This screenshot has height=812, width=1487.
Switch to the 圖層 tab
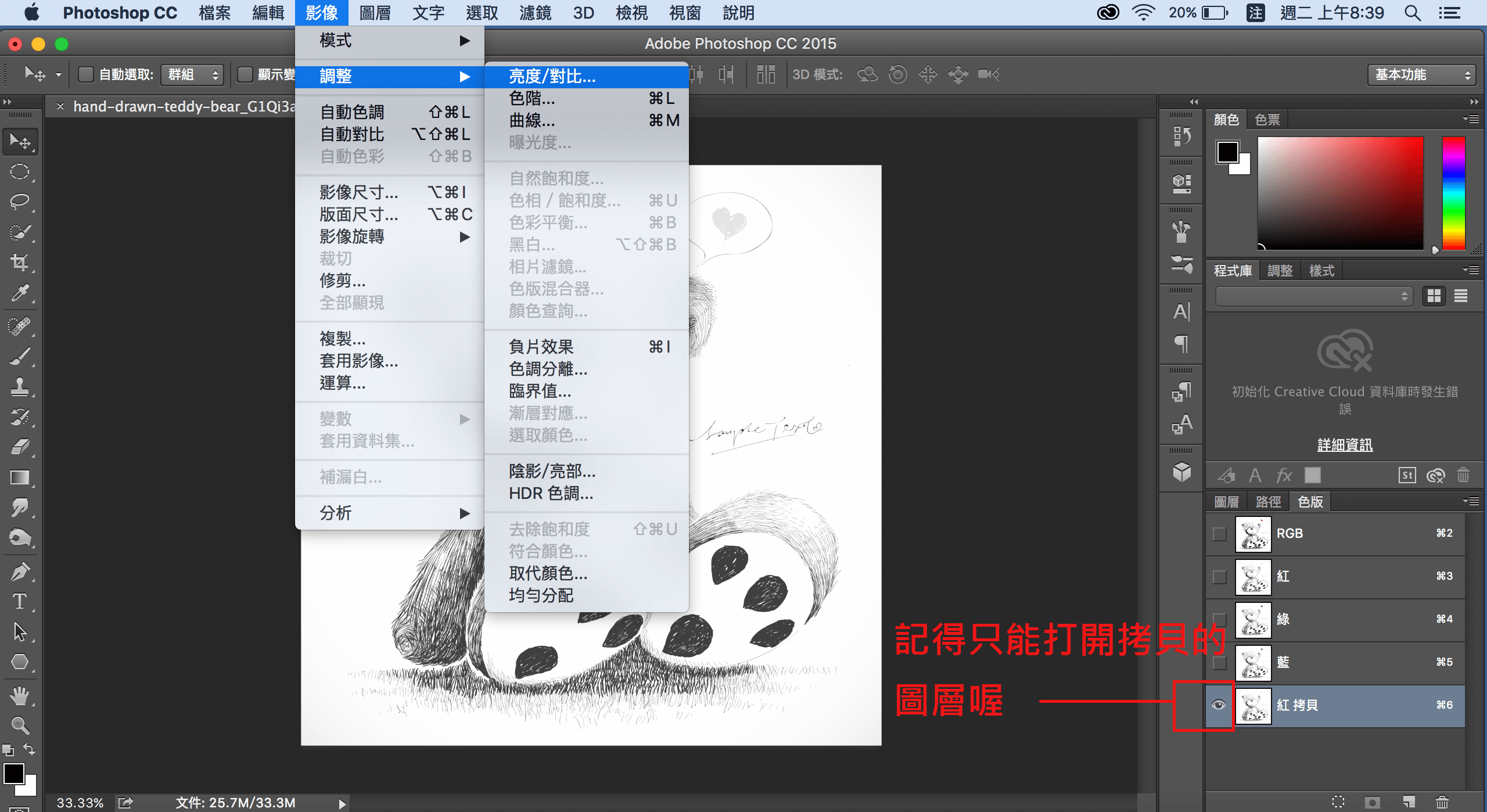pyautogui.click(x=1226, y=502)
